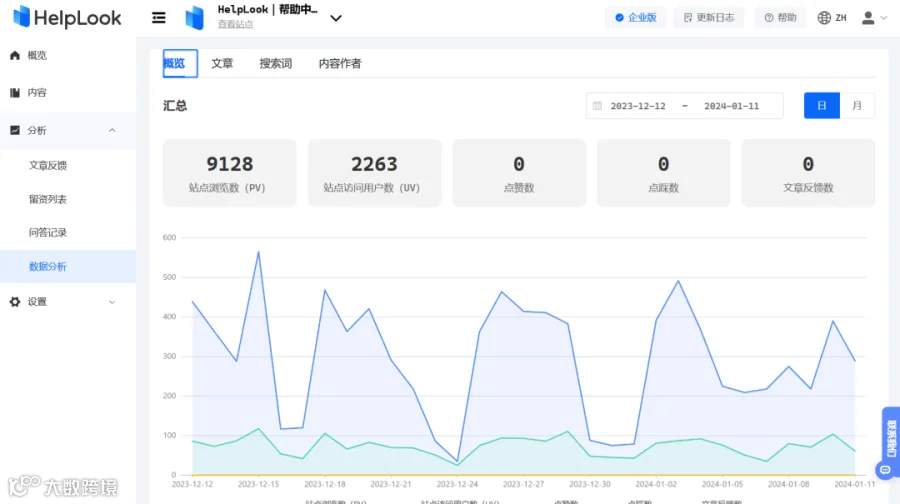Click the start date 2023-12-12 field
Screen dimensions: 900x504
pyautogui.click(x=638, y=106)
